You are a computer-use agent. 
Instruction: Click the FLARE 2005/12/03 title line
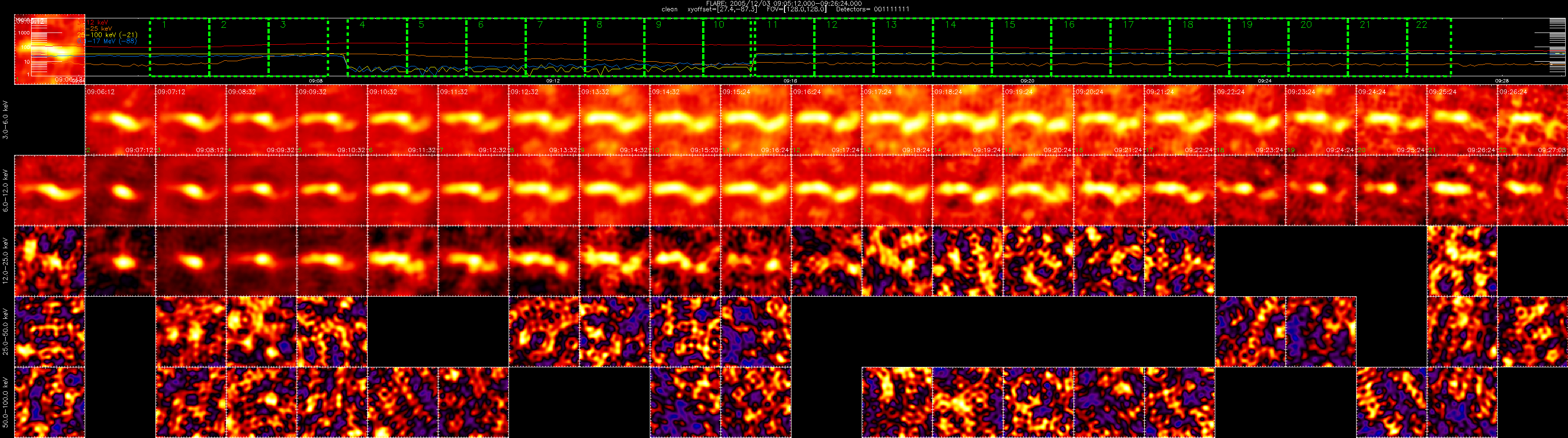tap(784, 3)
